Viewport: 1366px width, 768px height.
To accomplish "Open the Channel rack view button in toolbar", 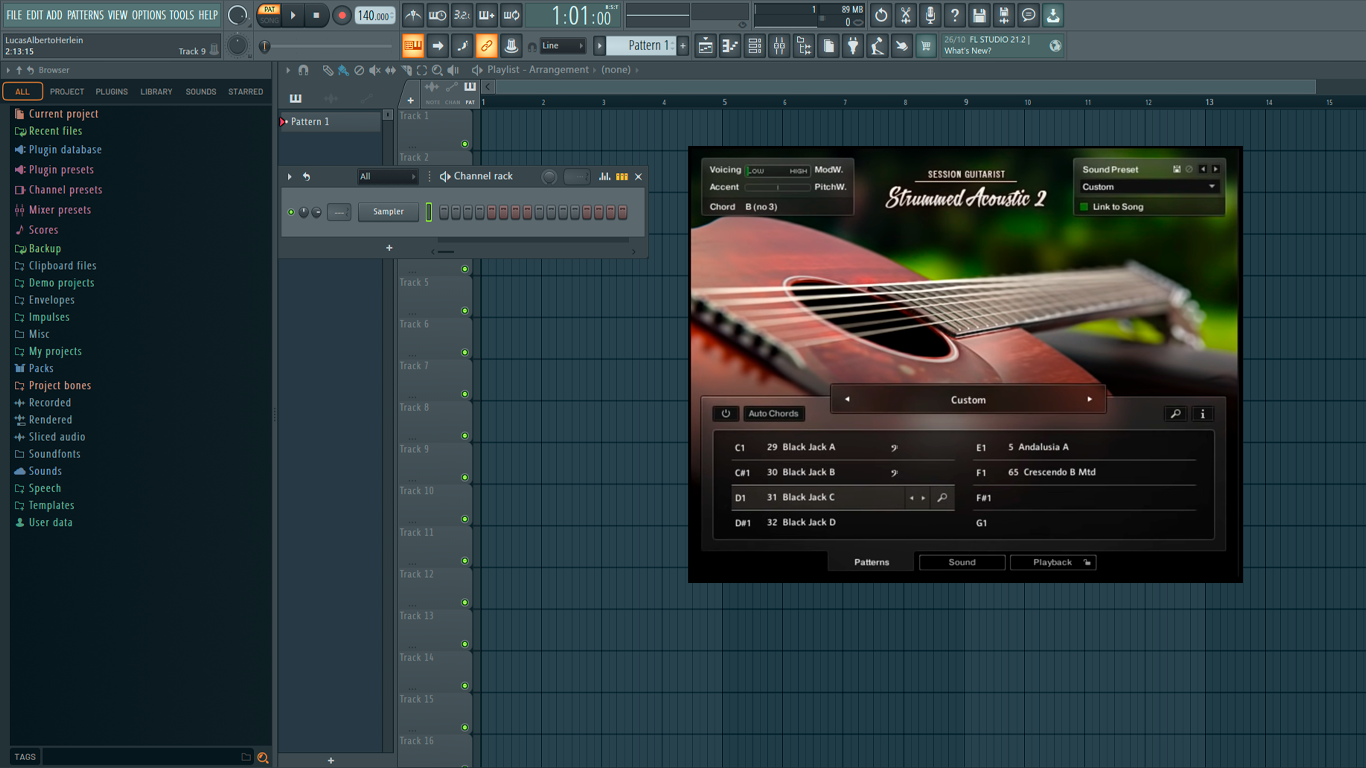I will 755,46.
